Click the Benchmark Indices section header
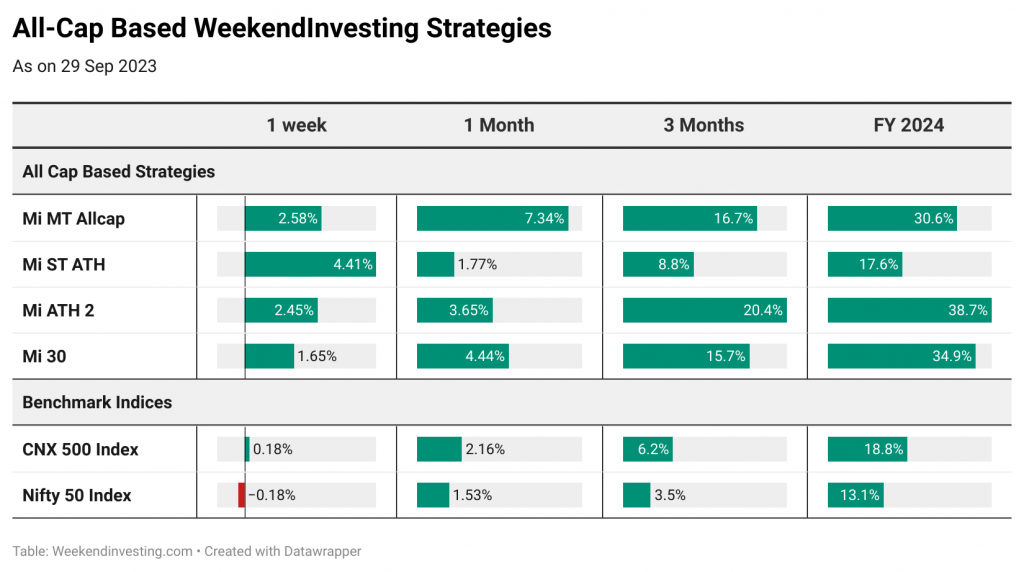The height and width of the screenshot is (572, 1024). tap(97, 402)
